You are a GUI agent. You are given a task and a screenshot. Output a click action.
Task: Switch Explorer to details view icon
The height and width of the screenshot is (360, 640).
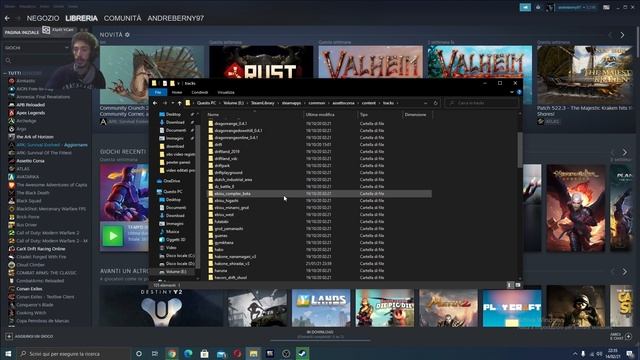click(510, 285)
